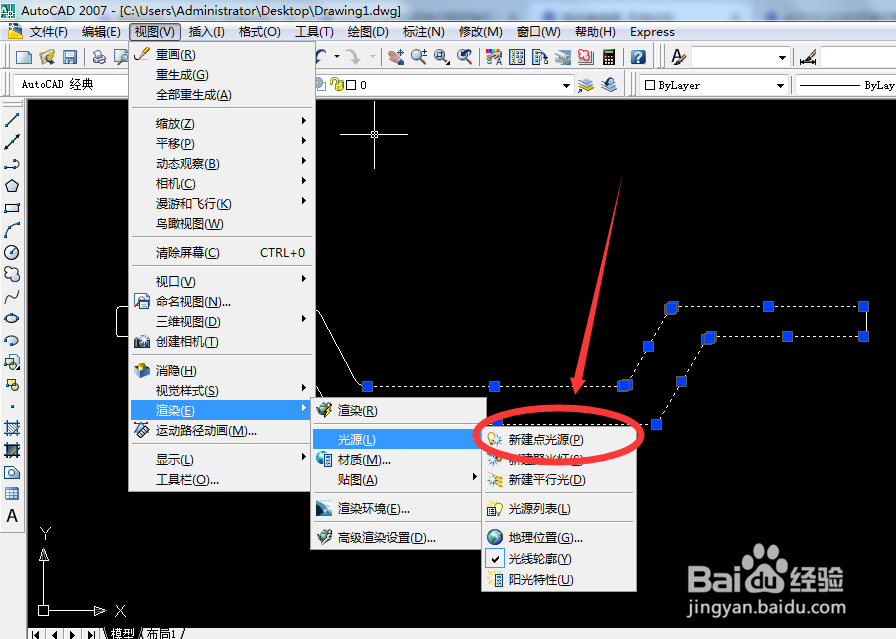Select the Line drawing tool
Image resolution: width=896 pixels, height=639 pixels.
coord(12,120)
